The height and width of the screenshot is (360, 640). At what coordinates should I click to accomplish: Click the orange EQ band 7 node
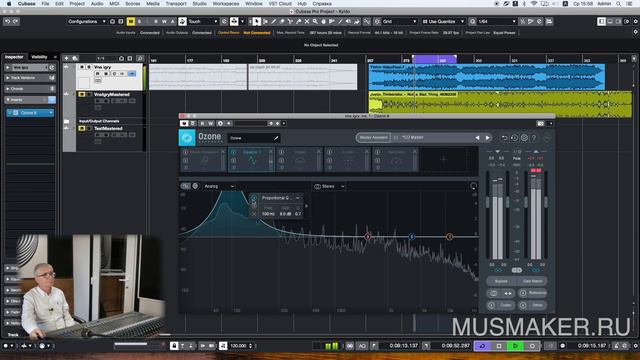(x=449, y=237)
